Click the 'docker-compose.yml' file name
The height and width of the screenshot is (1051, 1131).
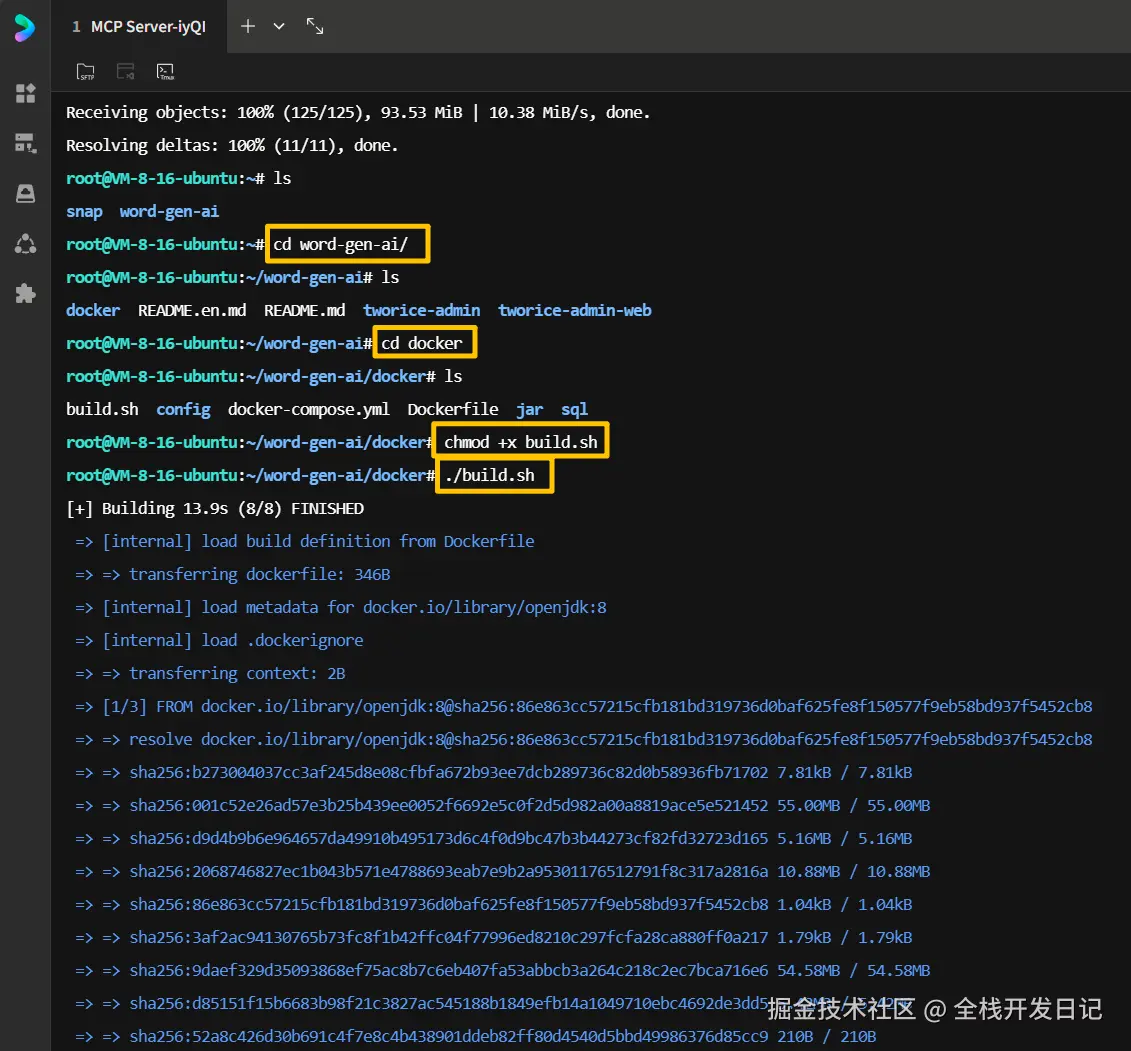coord(309,409)
